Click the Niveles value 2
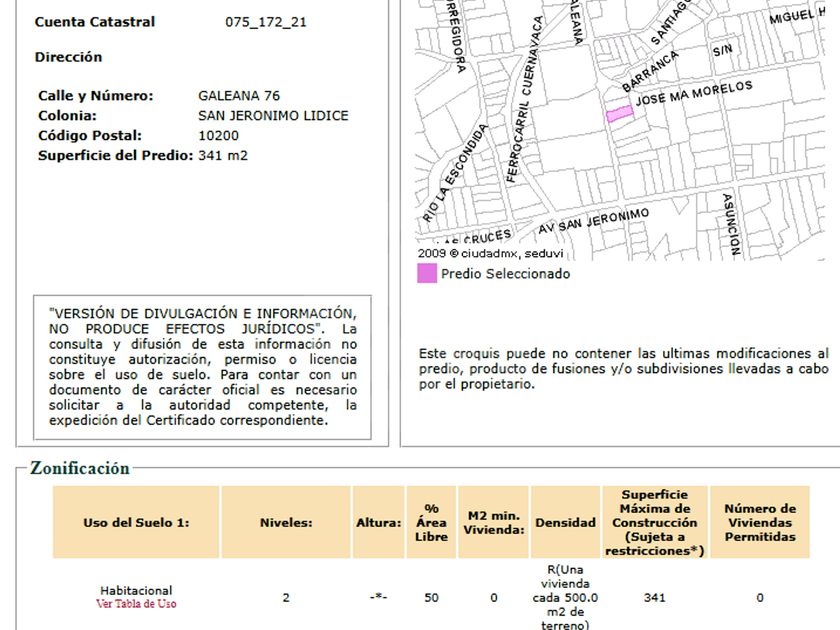 point(286,597)
